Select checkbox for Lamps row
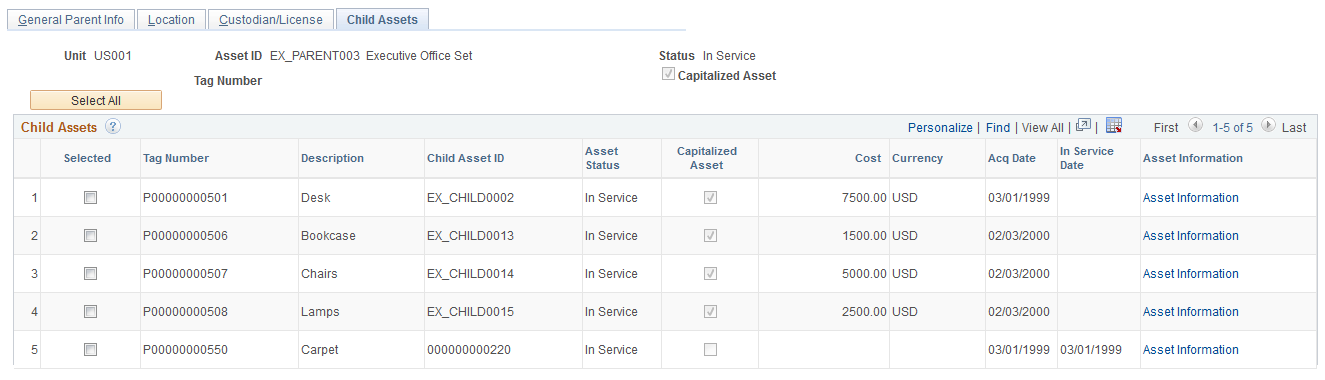 90,312
